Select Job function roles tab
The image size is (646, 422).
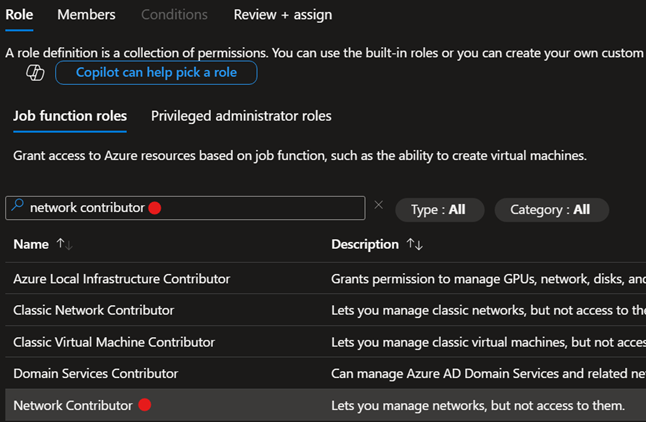[70, 116]
